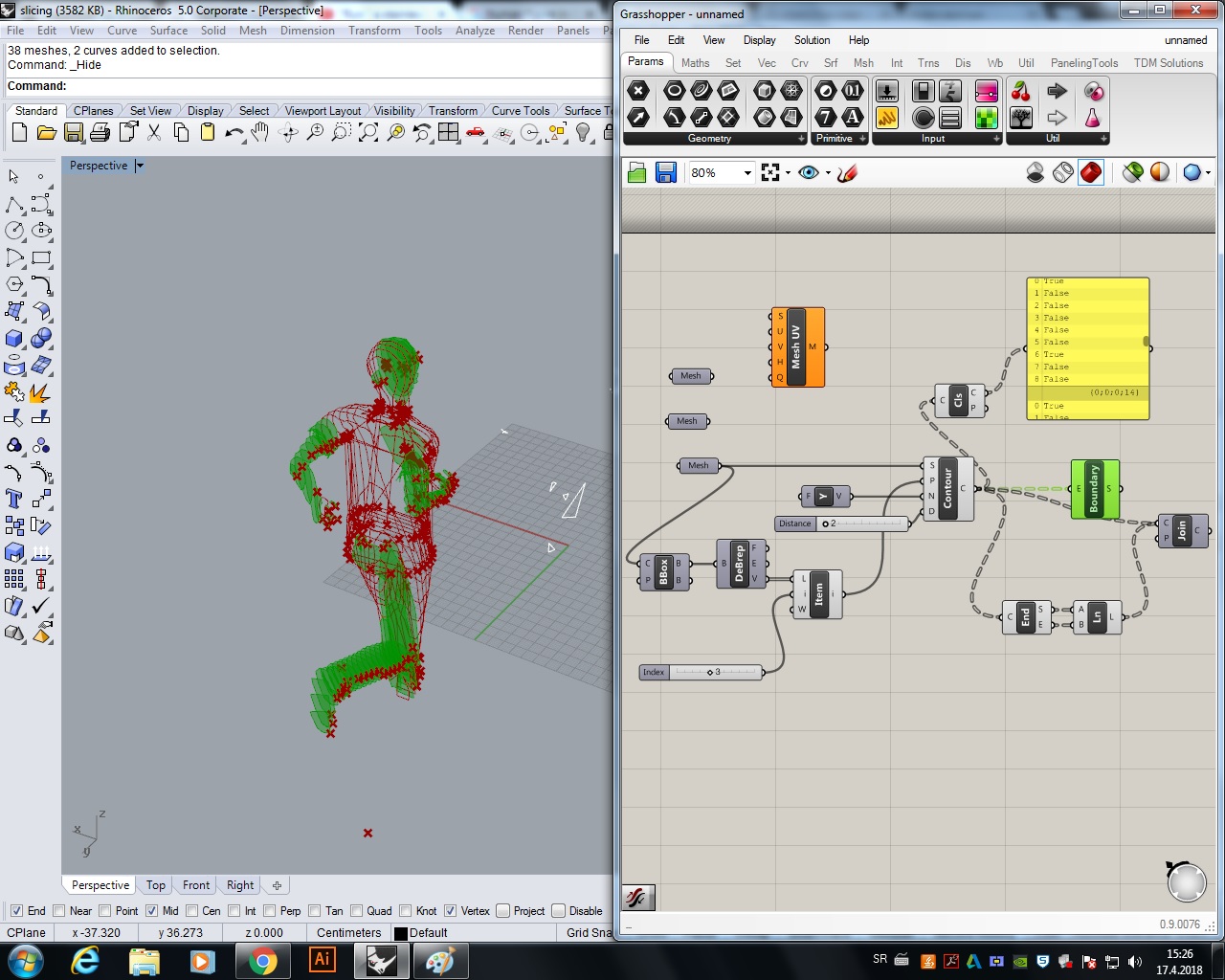1225x980 pixels.
Task: Click the Default layer color swatch in status bar
Action: 400,933
